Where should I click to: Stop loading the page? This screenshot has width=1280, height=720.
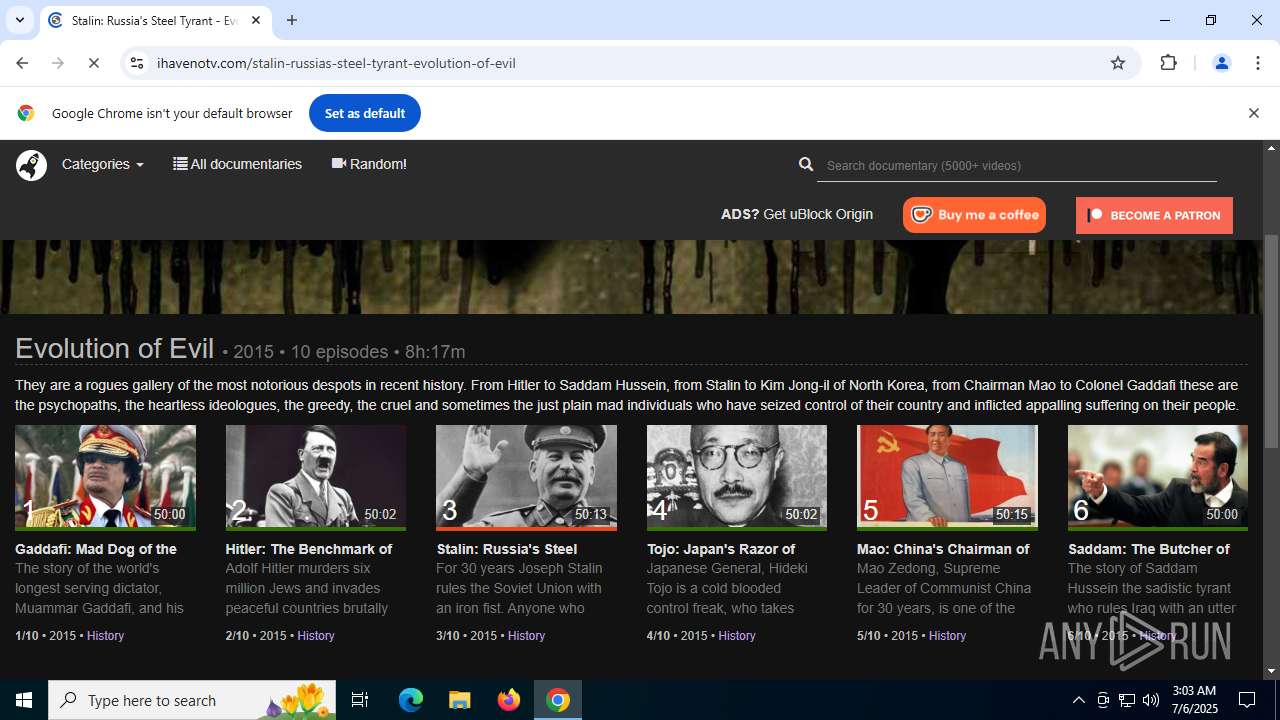tap(93, 63)
